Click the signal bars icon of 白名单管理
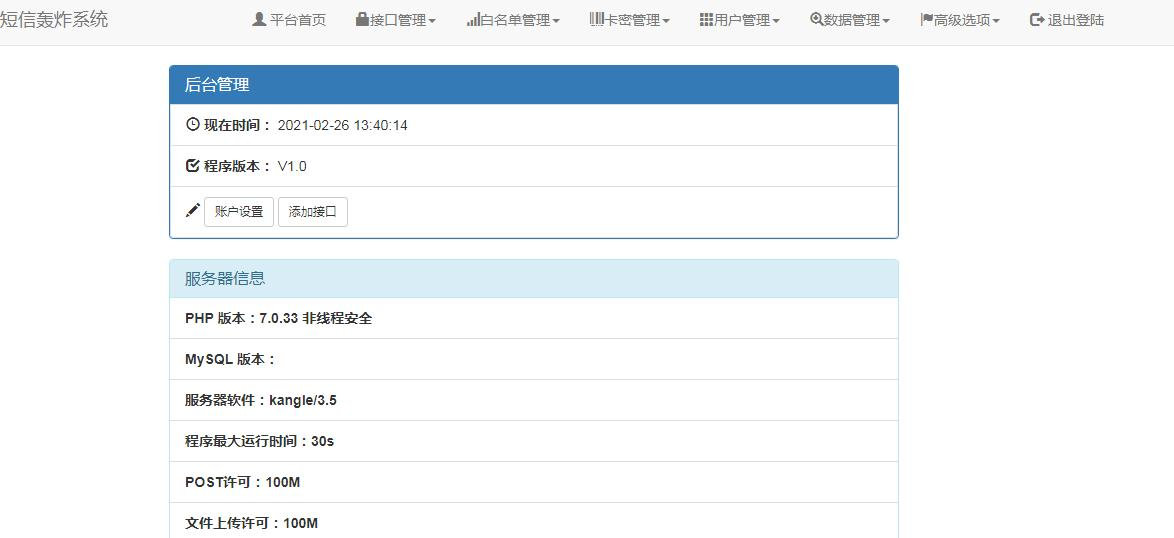The height and width of the screenshot is (538, 1174). [473, 19]
